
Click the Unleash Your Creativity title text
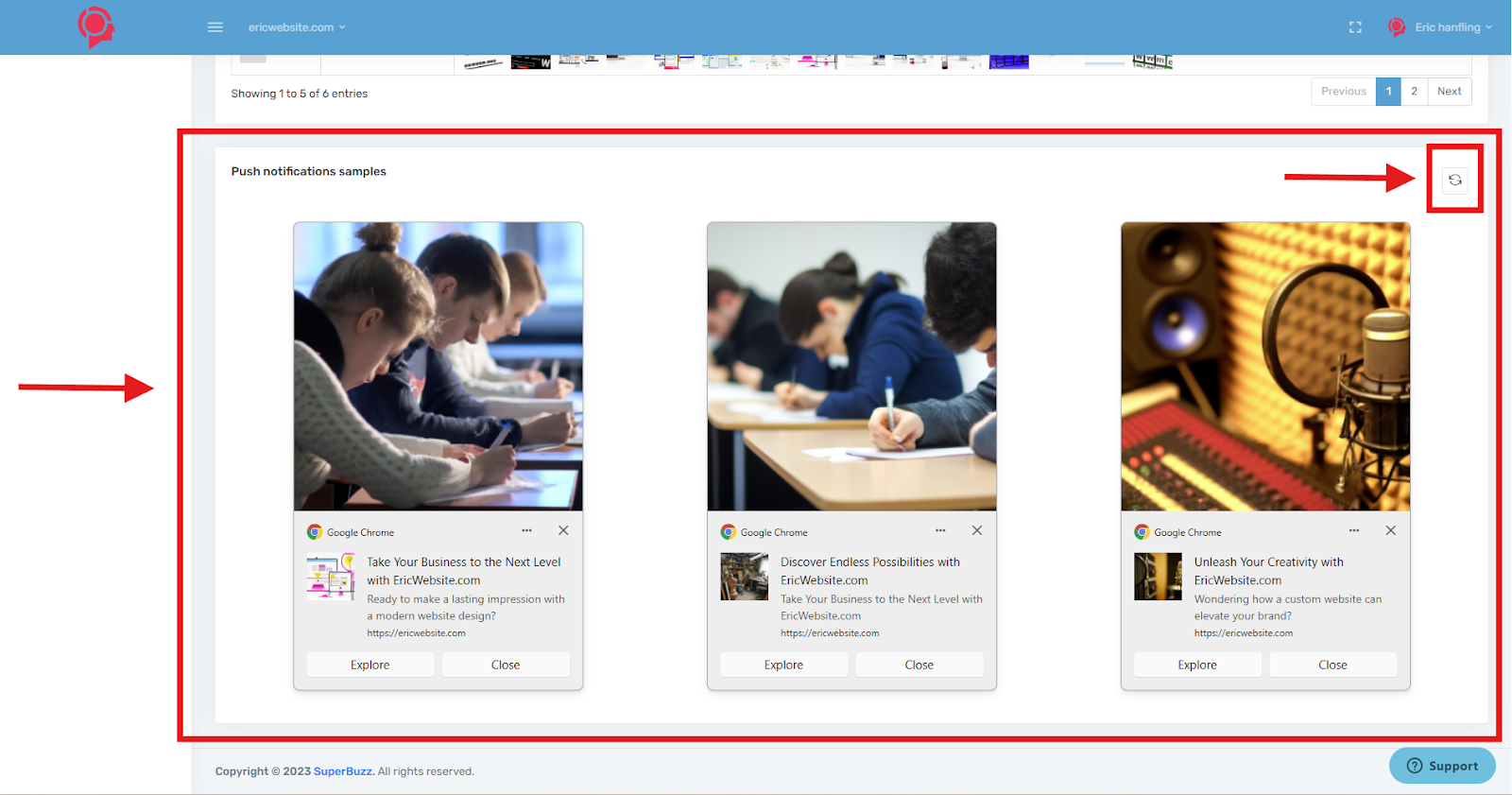click(x=1269, y=571)
